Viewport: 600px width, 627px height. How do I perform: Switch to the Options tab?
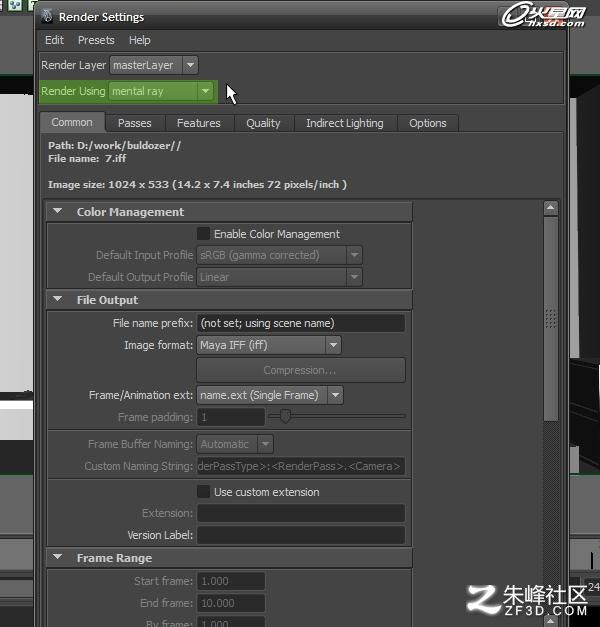click(x=428, y=123)
